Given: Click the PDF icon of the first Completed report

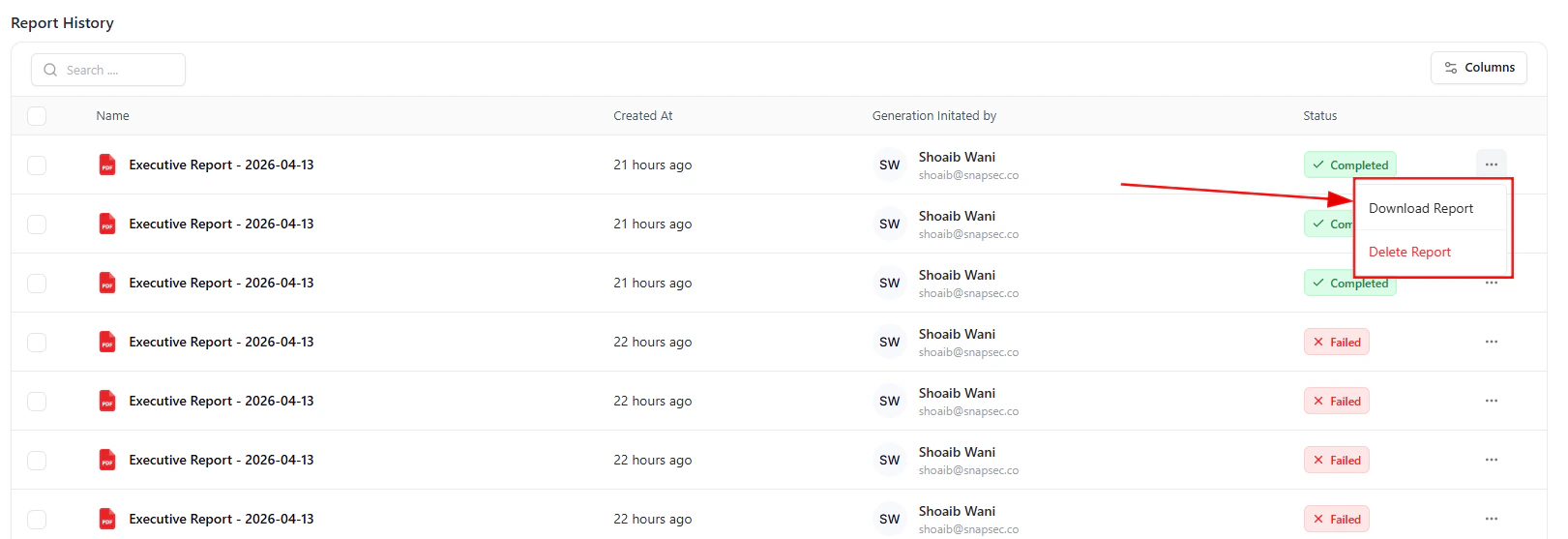Looking at the screenshot, I should coord(107,165).
